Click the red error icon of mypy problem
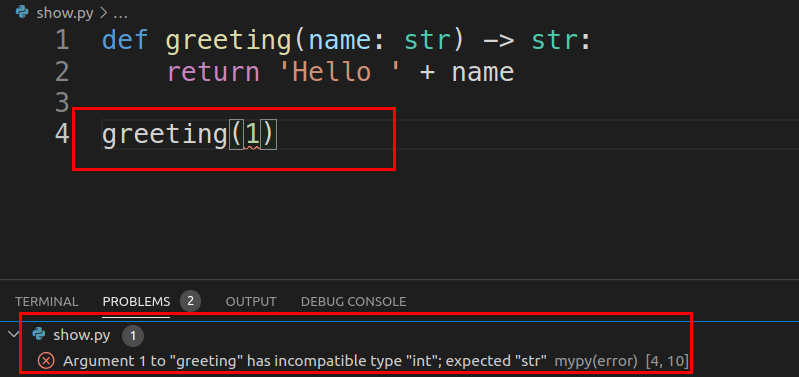799x377 pixels. tap(46, 361)
